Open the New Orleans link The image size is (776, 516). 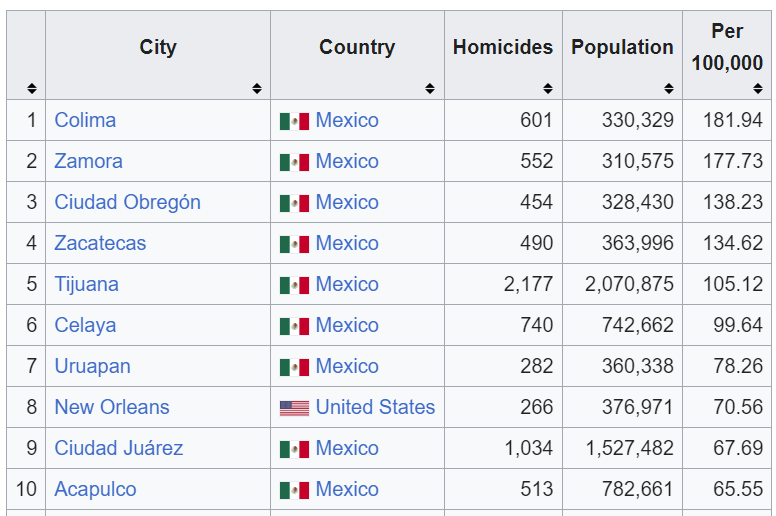pyautogui.click(x=112, y=407)
